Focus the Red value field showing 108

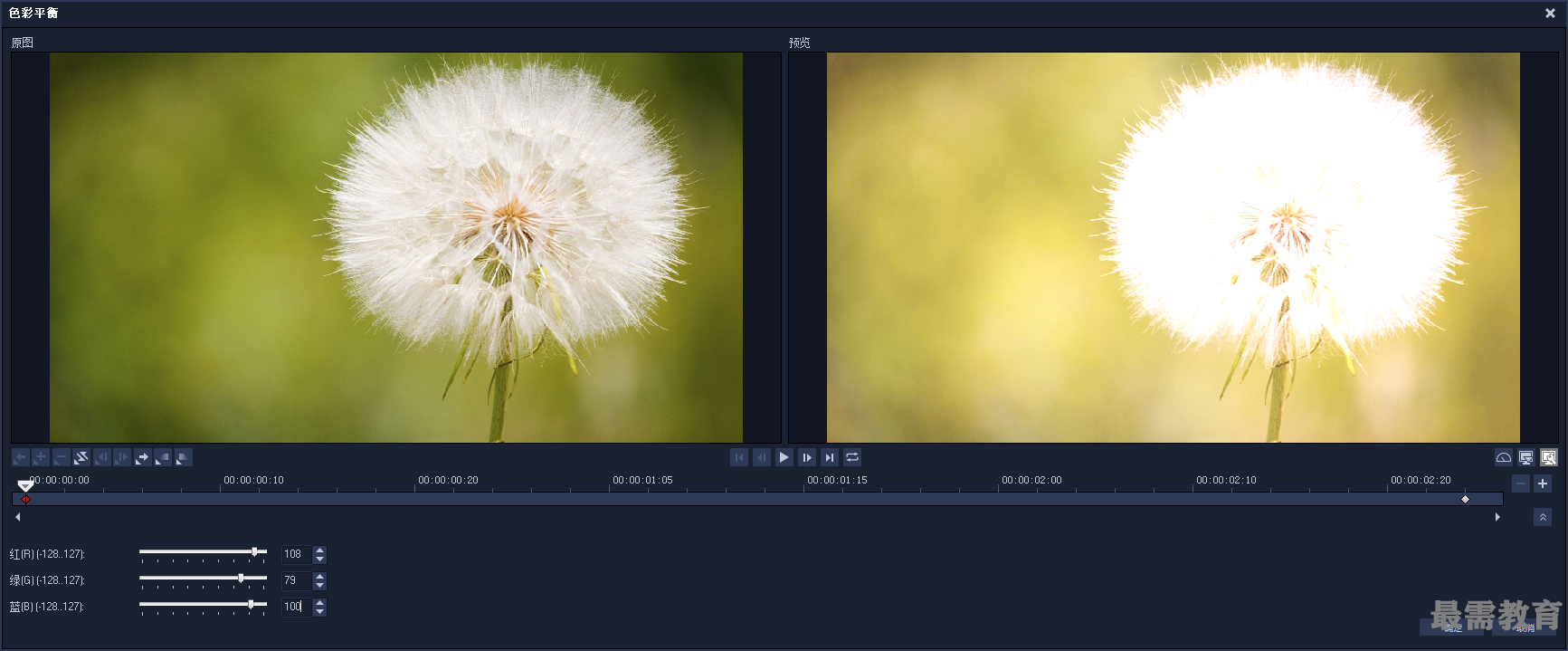pyautogui.click(x=297, y=554)
